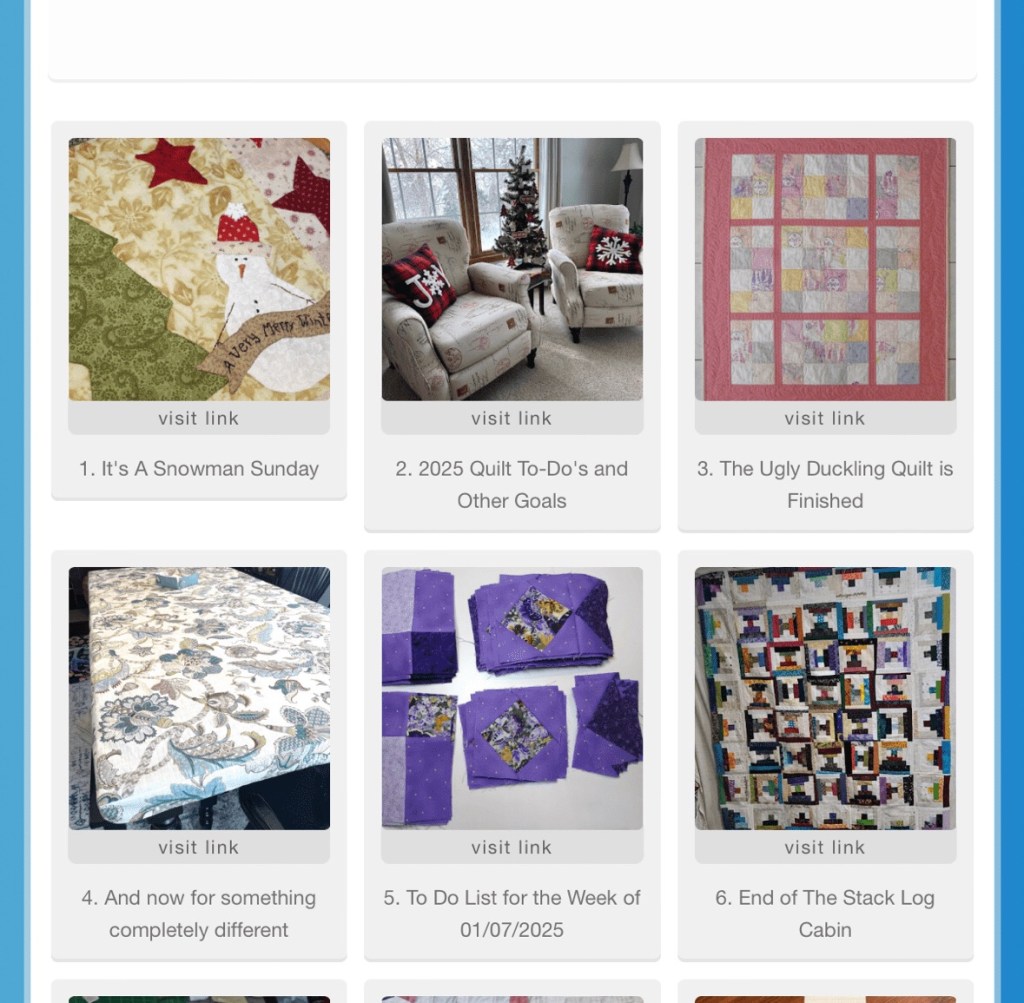Open the snowman applique quilt thumbnail
The height and width of the screenshot is (1003, 1024).
[199, 269]
